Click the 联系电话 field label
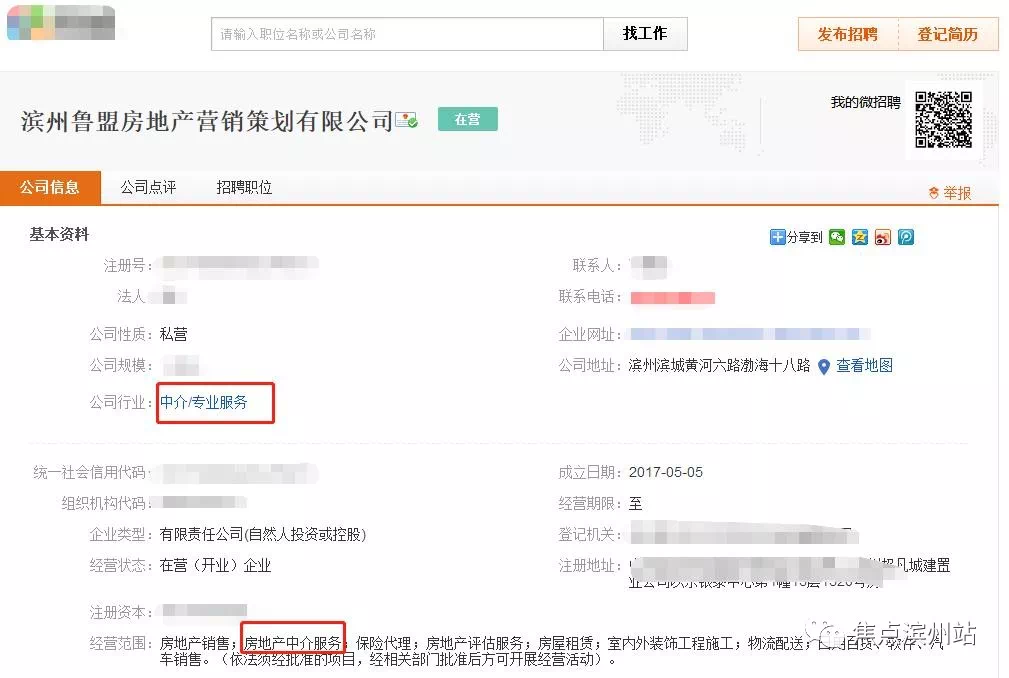The width and height of the screenshot is (1009, 678). point(590,297)
